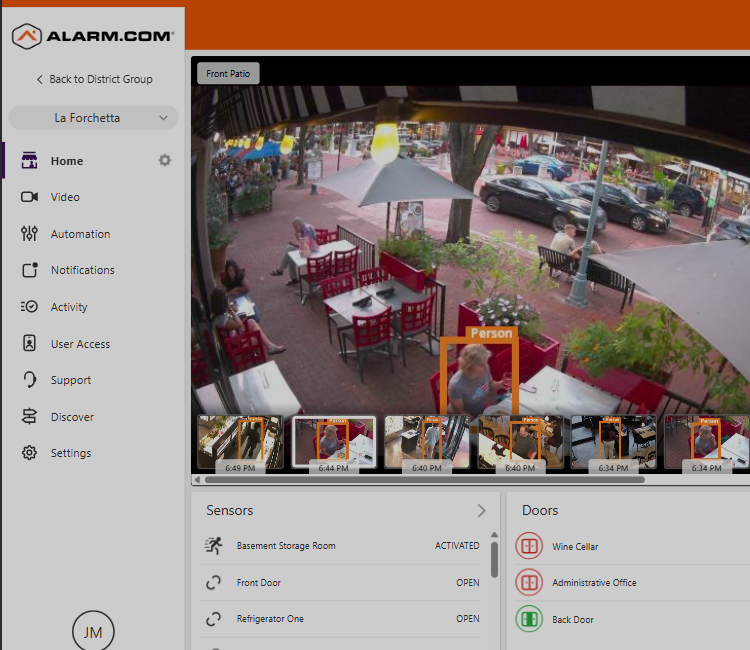
Task: Toggle the Back Door green door icon
Action: tap(529, 619)
